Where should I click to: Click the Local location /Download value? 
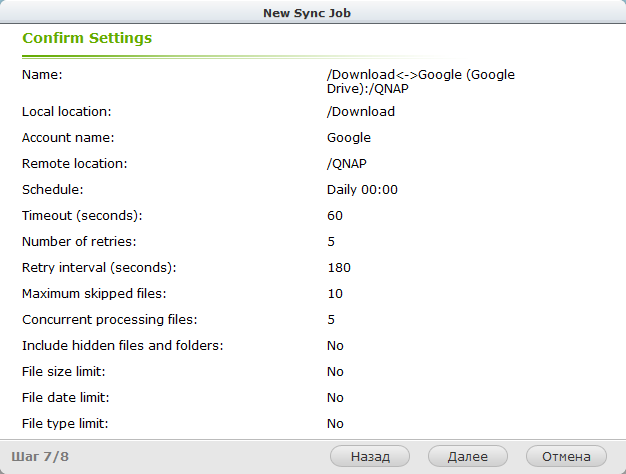click(x=361, y=111)
